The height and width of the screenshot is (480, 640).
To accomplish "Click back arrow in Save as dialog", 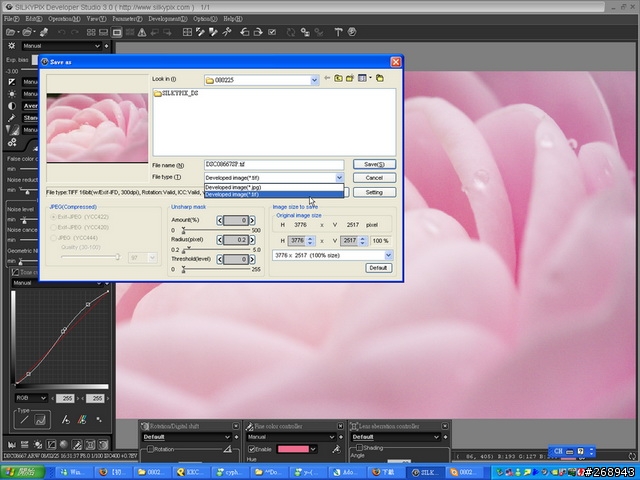I will [x=327, y=78].
